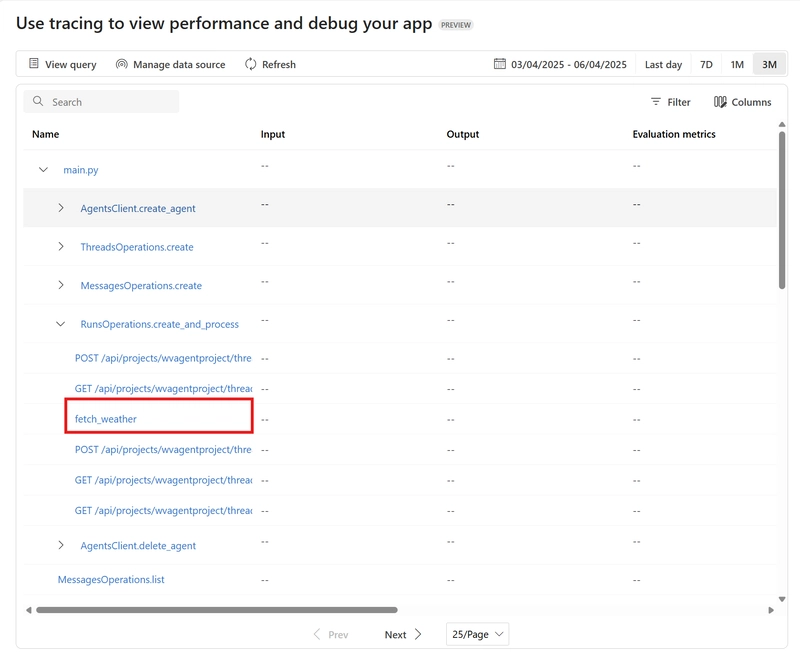Select the Last day range
800x655 pixels.
[x=663, y=64]
